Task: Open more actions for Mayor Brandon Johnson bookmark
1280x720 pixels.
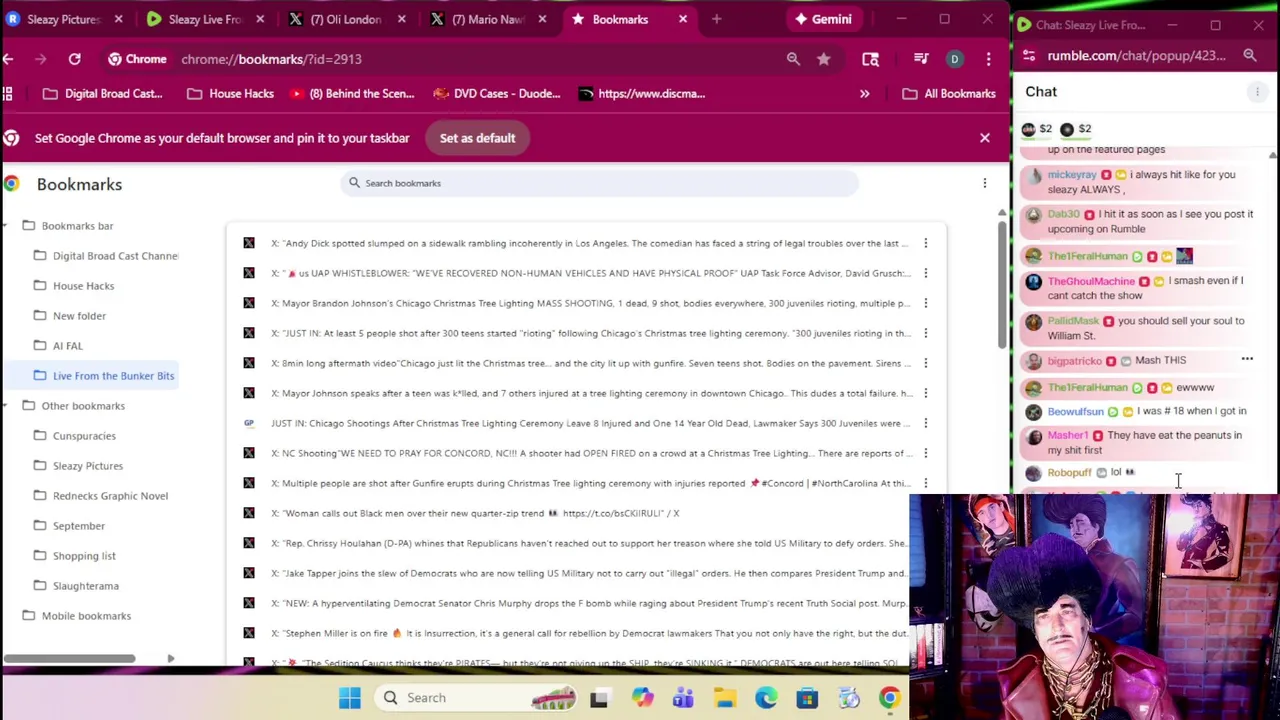Action: (x=925, y=303)
